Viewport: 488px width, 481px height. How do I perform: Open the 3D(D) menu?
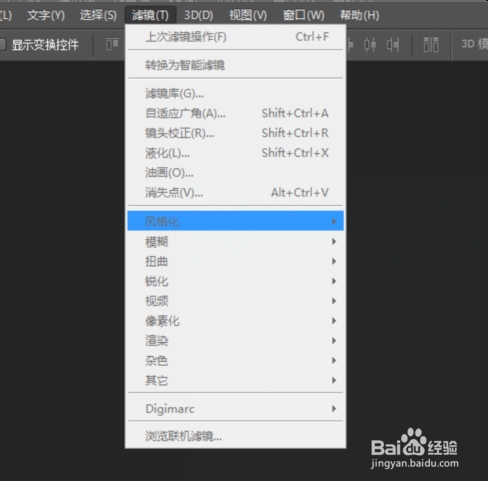tap(199, 15)
